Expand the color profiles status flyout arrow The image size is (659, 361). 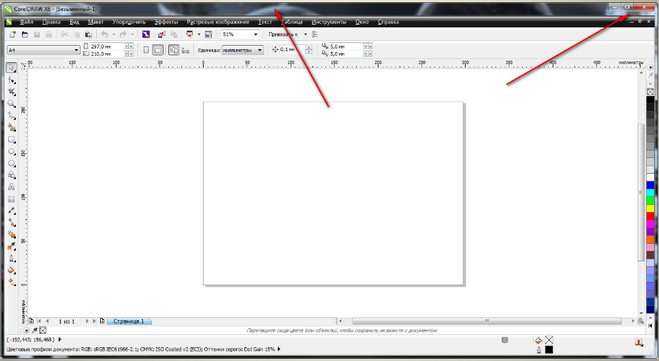[279, 349]
